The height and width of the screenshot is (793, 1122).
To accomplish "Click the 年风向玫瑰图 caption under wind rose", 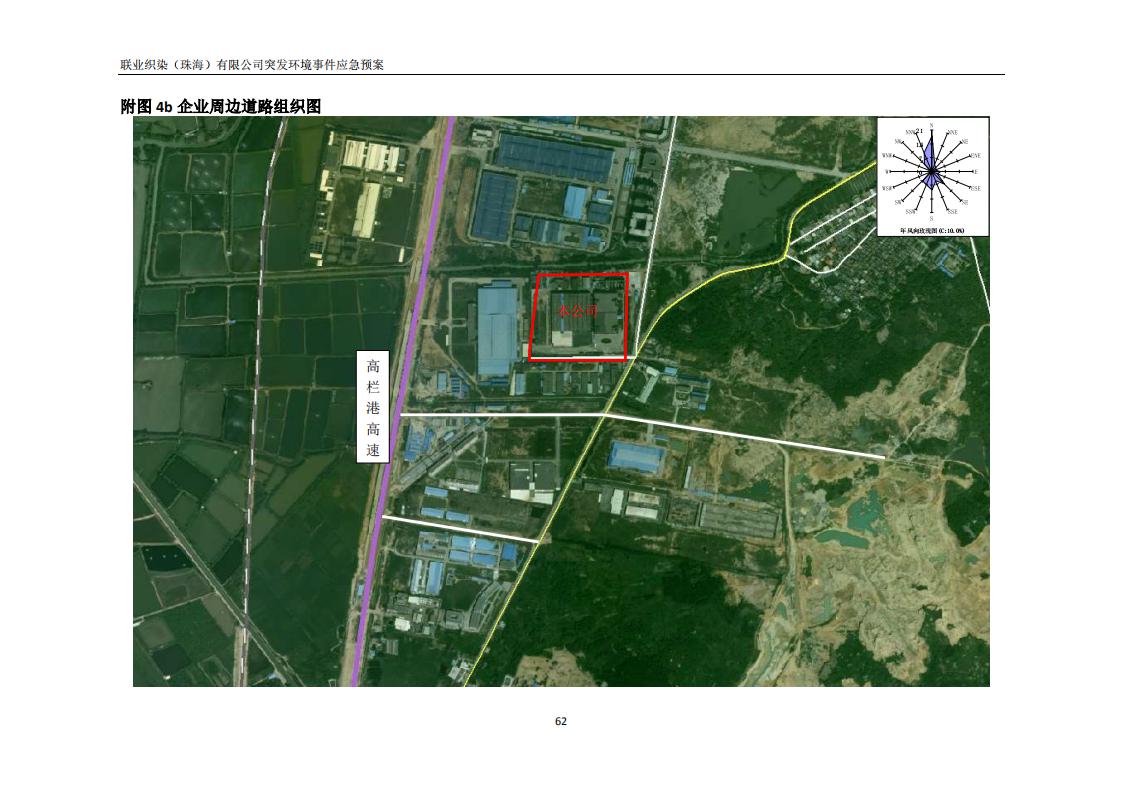I will 932,230.
